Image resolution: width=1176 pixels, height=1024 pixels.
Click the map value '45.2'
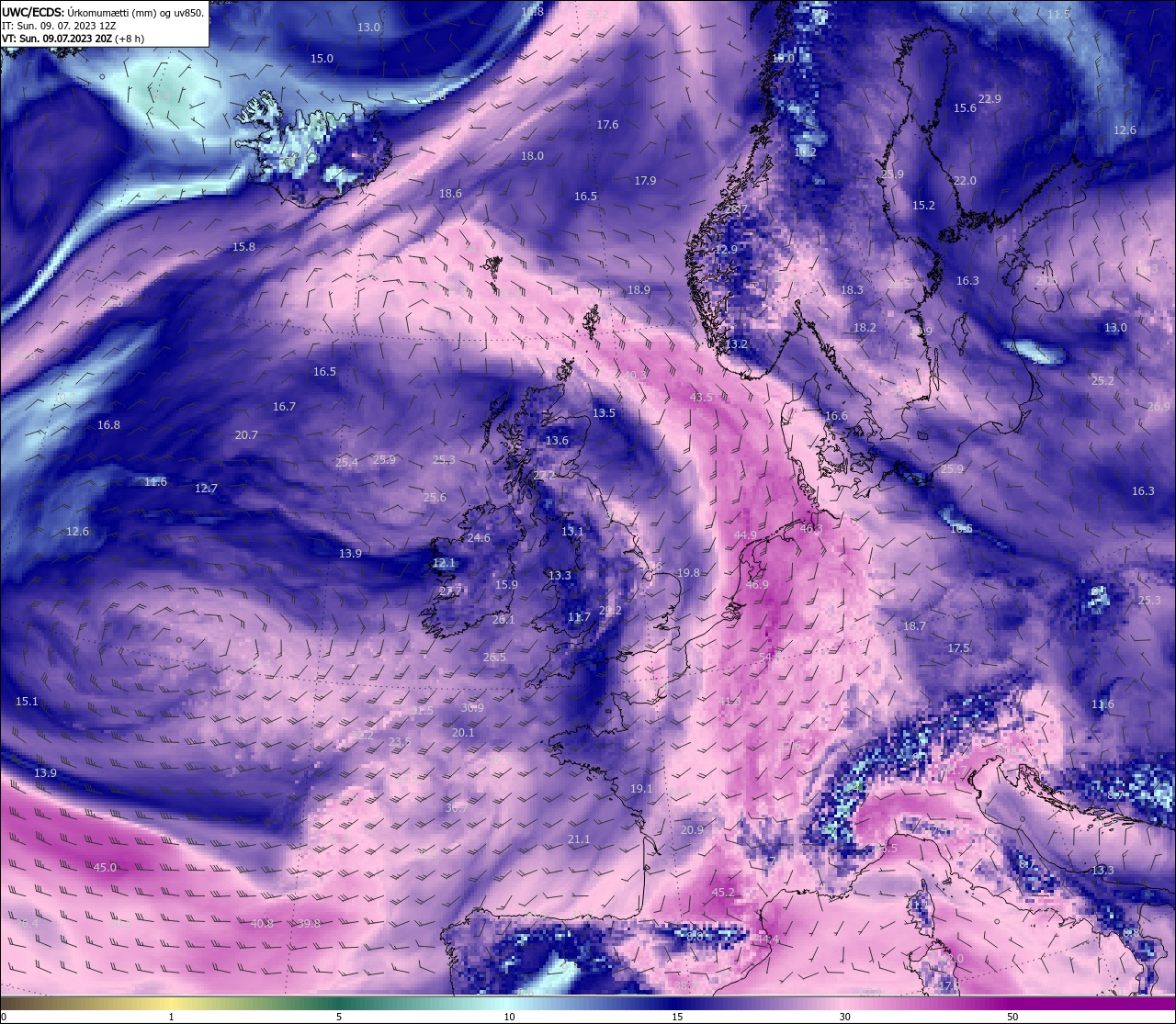click(723, 893)
